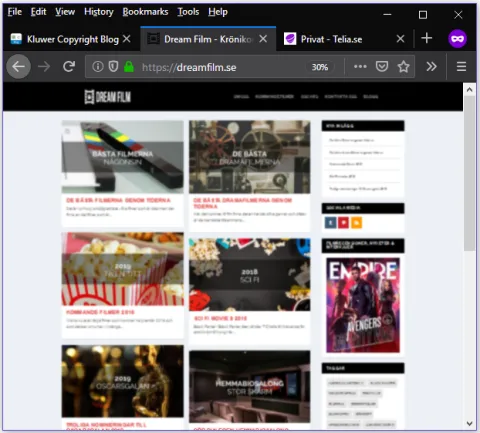Open a new tab with plus button
Viewport: 480px width, 433px height.
coord(427,38)
